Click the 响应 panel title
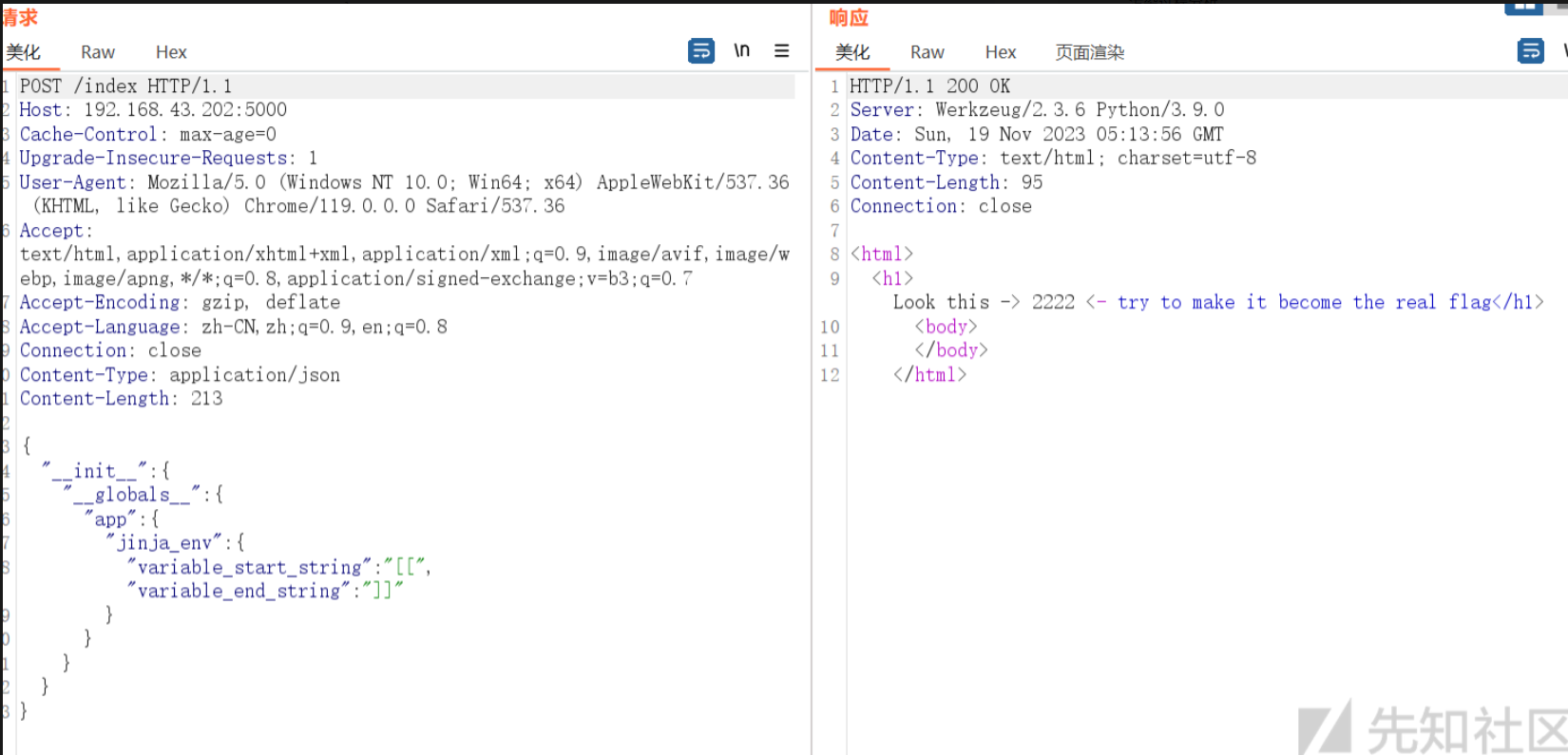 click(849, 18)
